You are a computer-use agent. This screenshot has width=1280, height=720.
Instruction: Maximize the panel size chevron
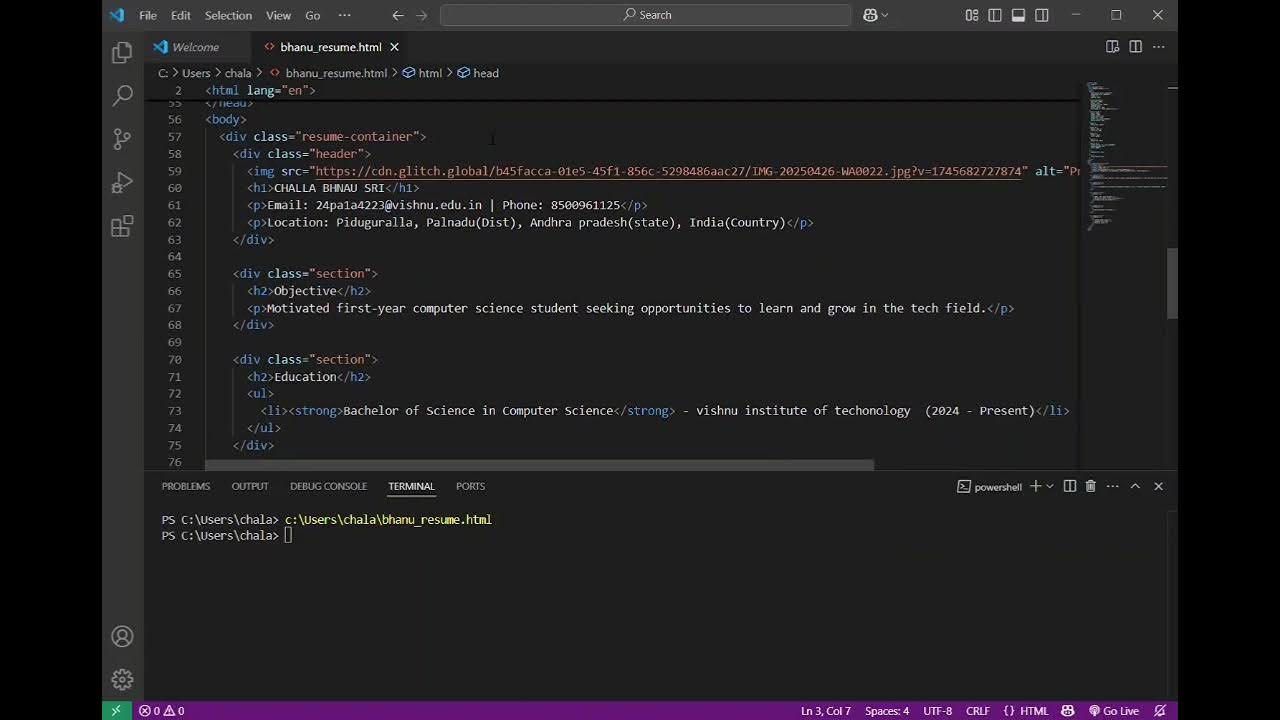pos(1135,486)
